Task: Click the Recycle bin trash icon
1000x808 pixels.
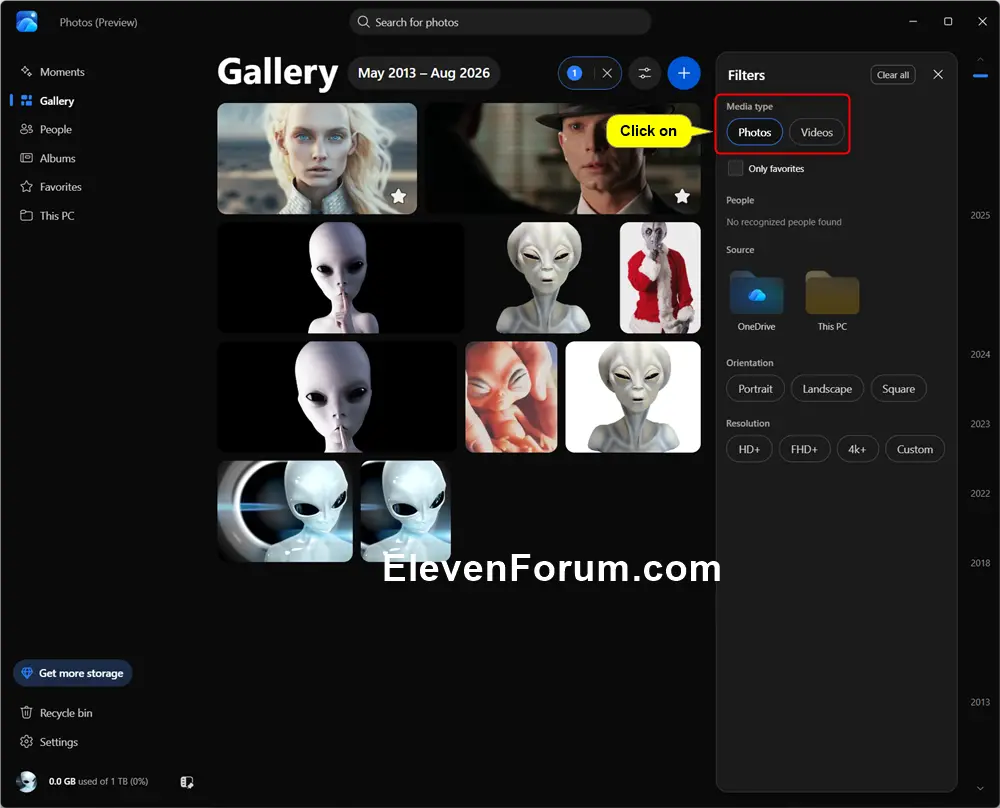Action: (26, 712)
